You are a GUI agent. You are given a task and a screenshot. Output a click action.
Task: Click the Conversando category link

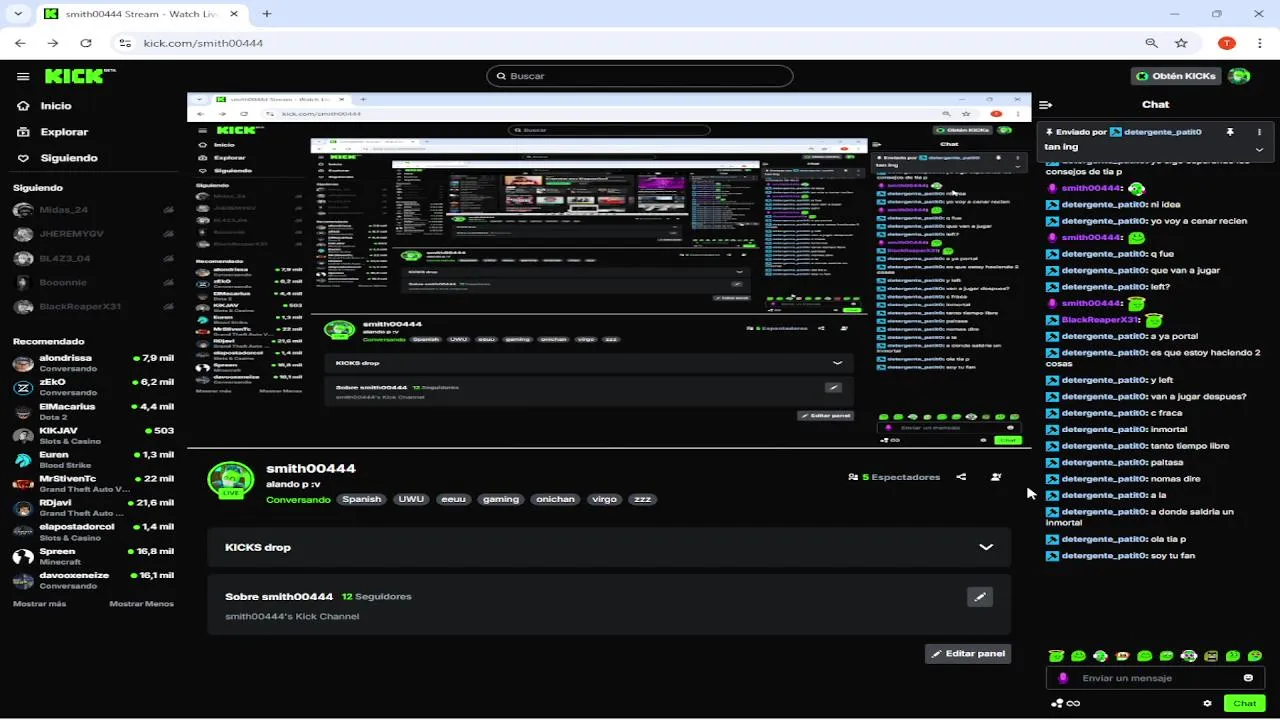[x=298, y=499]
